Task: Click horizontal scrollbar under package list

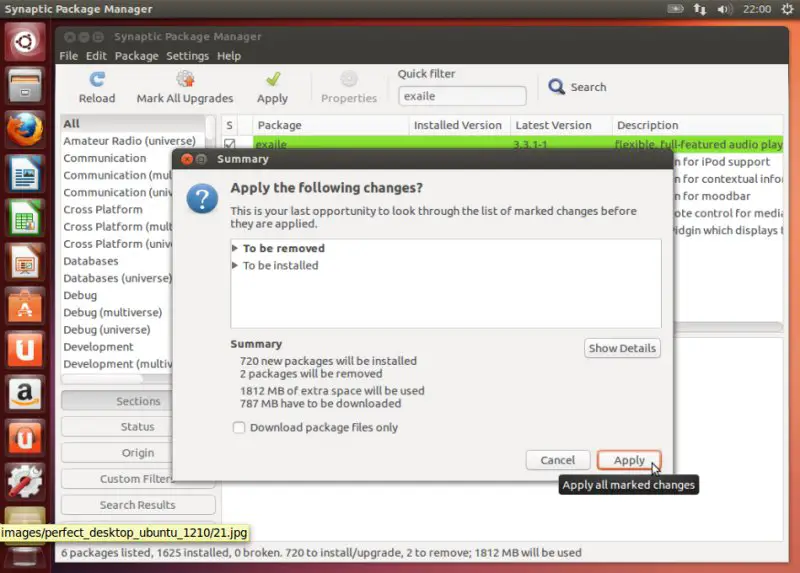Action: coord(728,326)
